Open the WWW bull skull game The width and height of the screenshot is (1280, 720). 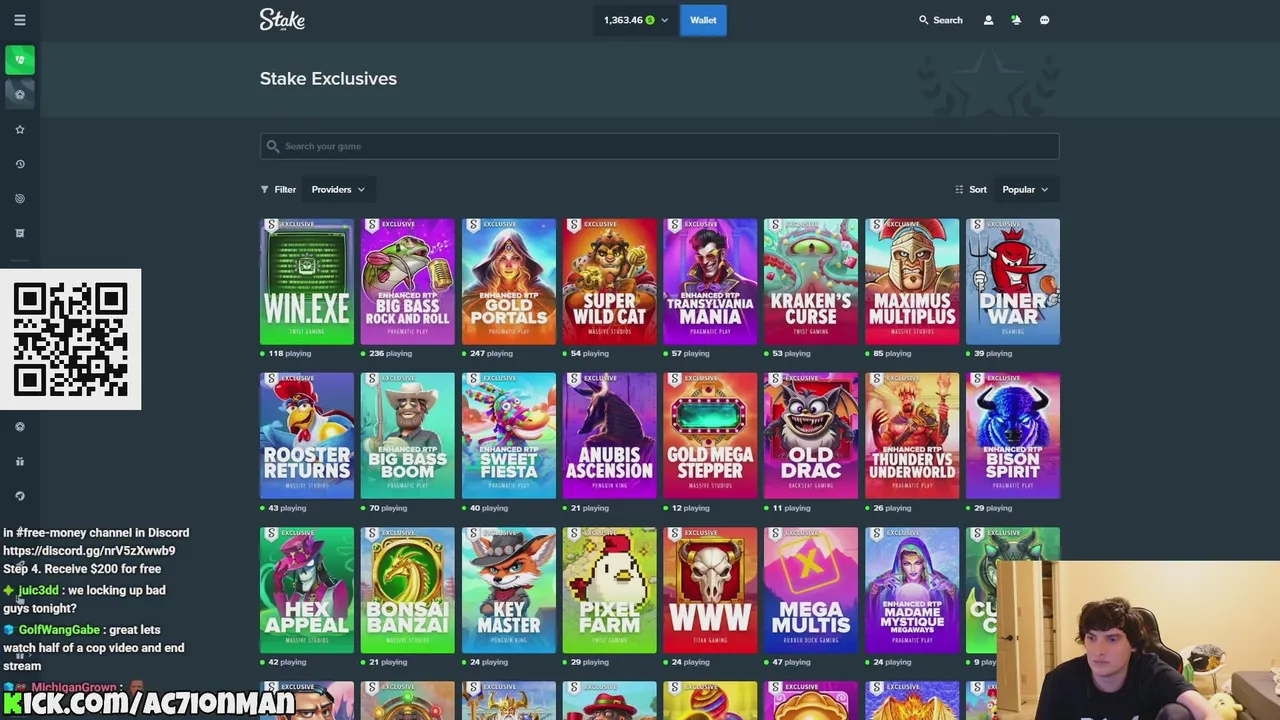[x=710, y=590]
